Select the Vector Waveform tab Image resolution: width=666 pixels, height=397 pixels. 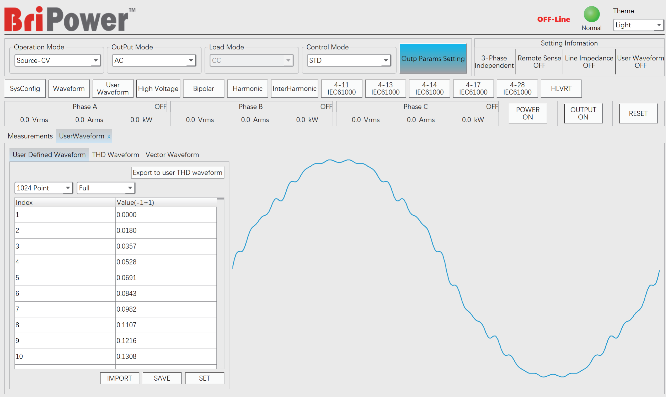[172, 155]
